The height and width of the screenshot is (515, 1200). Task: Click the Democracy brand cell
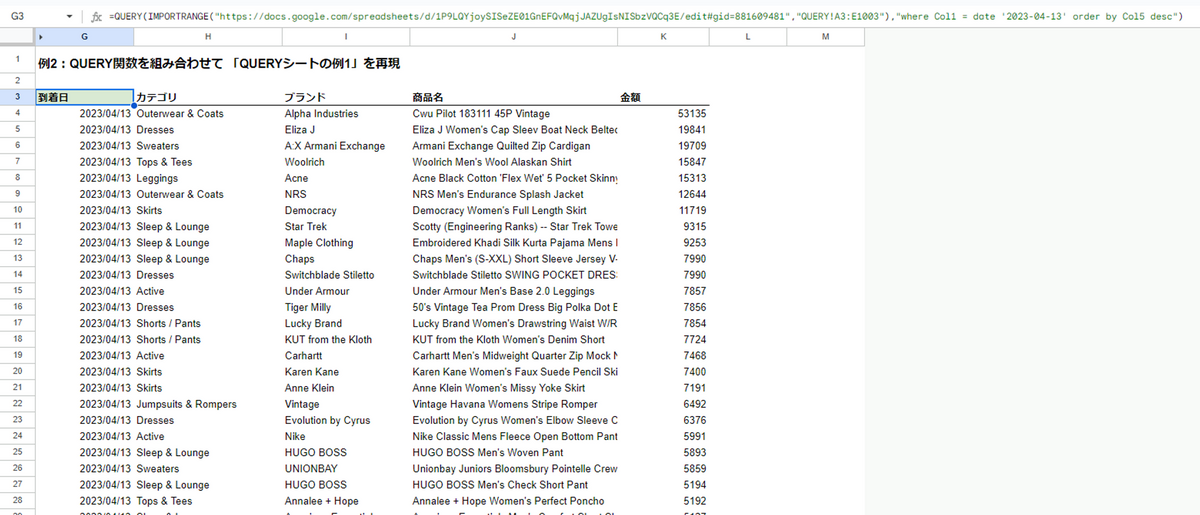[x=345, y=211]
